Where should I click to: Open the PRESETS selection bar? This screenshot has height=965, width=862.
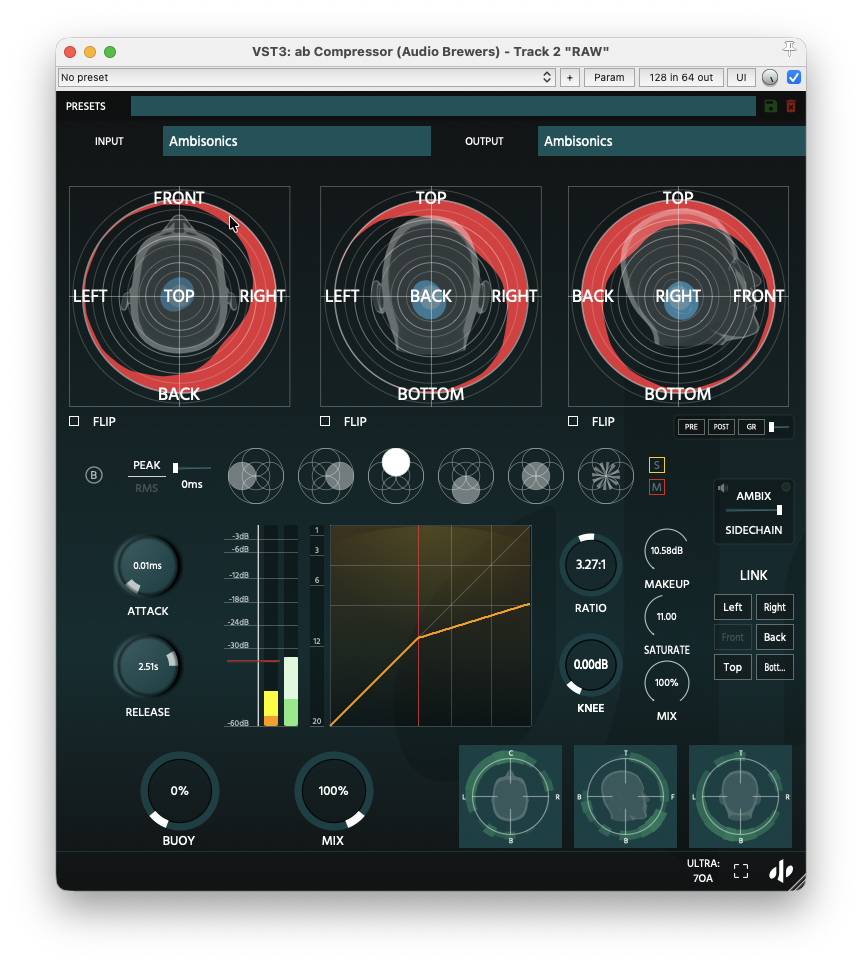pos(443,106)
